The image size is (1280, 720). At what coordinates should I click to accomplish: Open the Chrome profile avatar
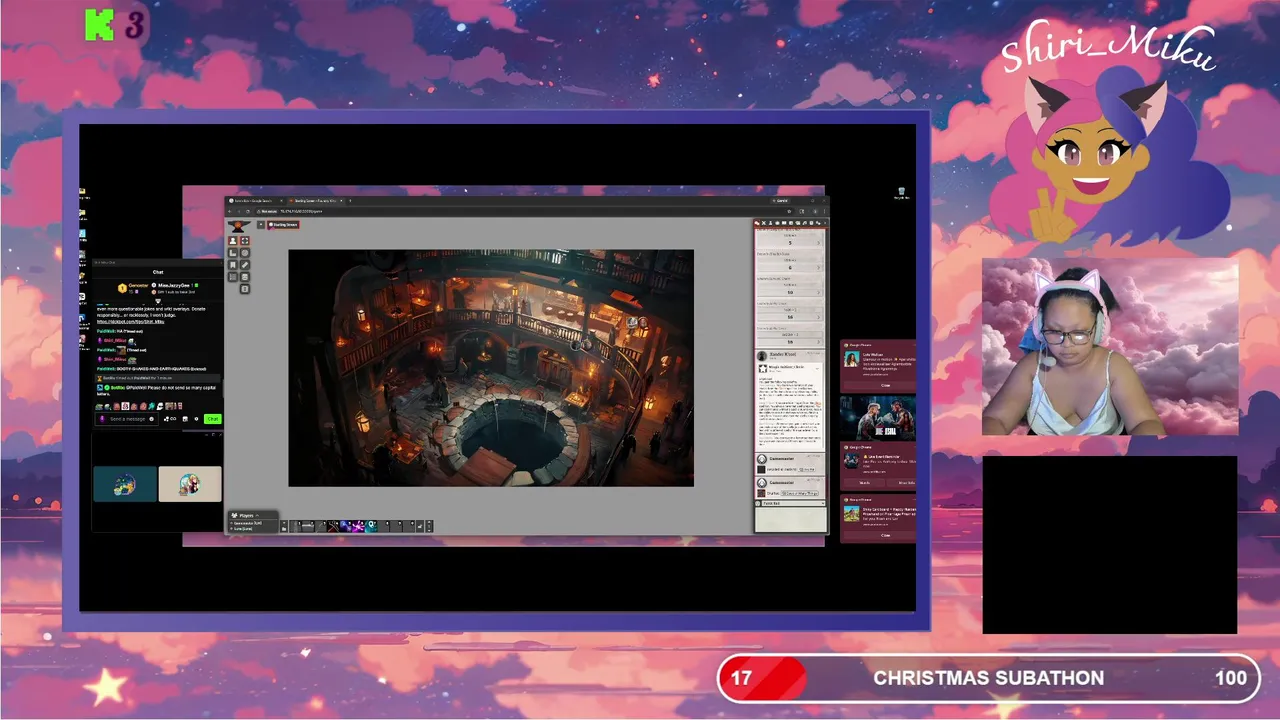click(x=815, y=211)
